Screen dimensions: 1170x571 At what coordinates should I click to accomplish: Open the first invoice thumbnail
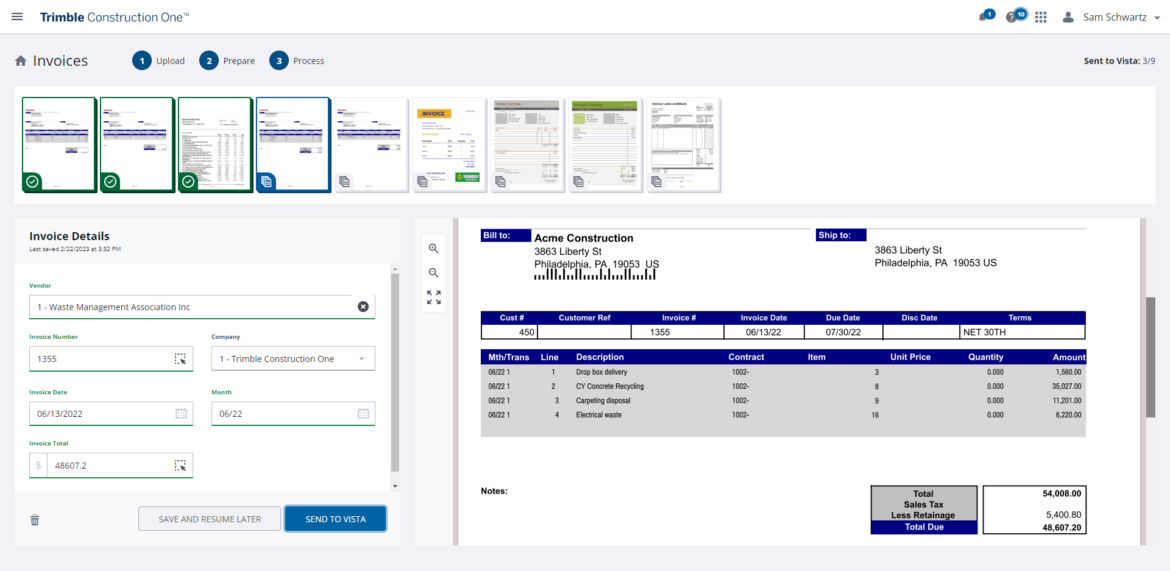point(58,145)
